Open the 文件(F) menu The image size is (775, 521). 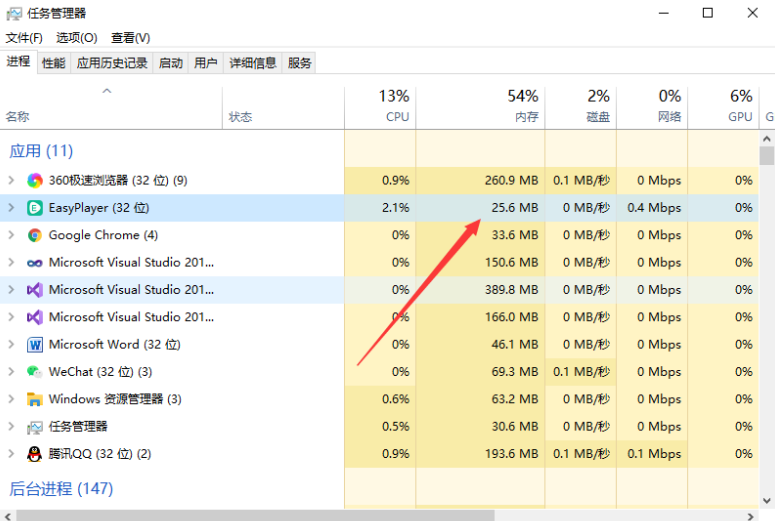pyautogui.click(x=24, y=38)
